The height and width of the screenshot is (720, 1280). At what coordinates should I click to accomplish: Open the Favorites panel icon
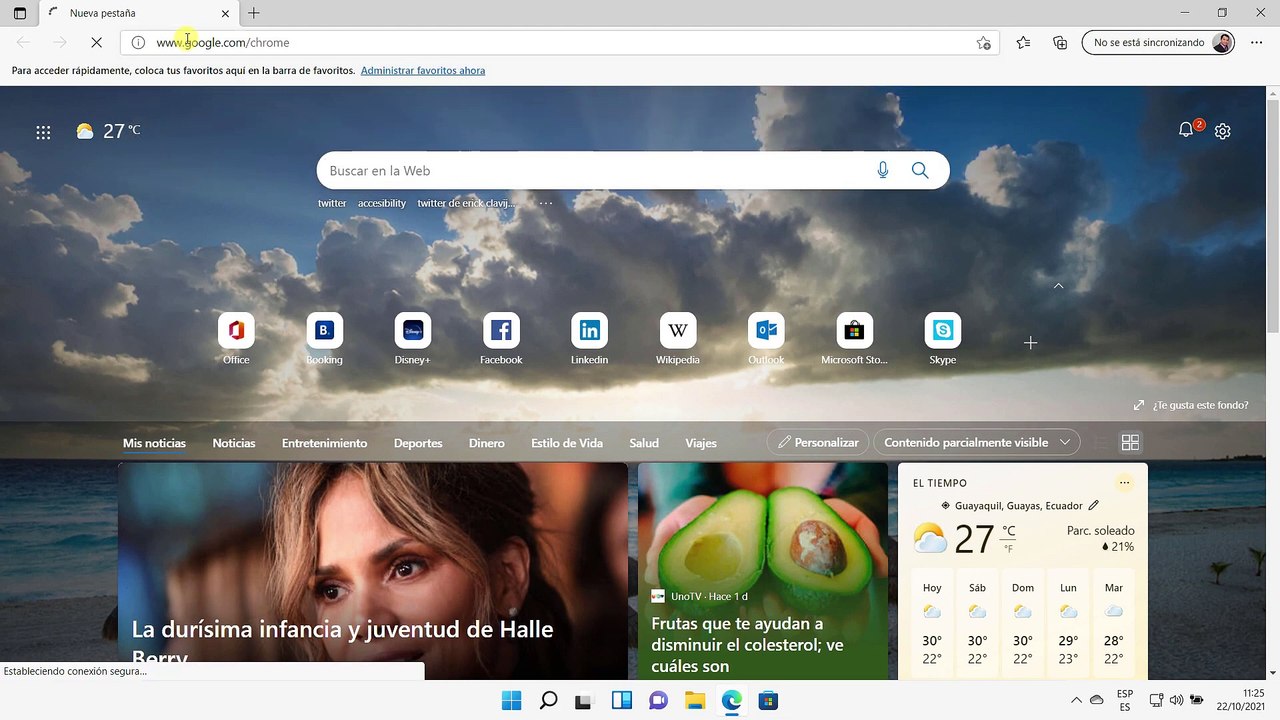[1023, 43]
